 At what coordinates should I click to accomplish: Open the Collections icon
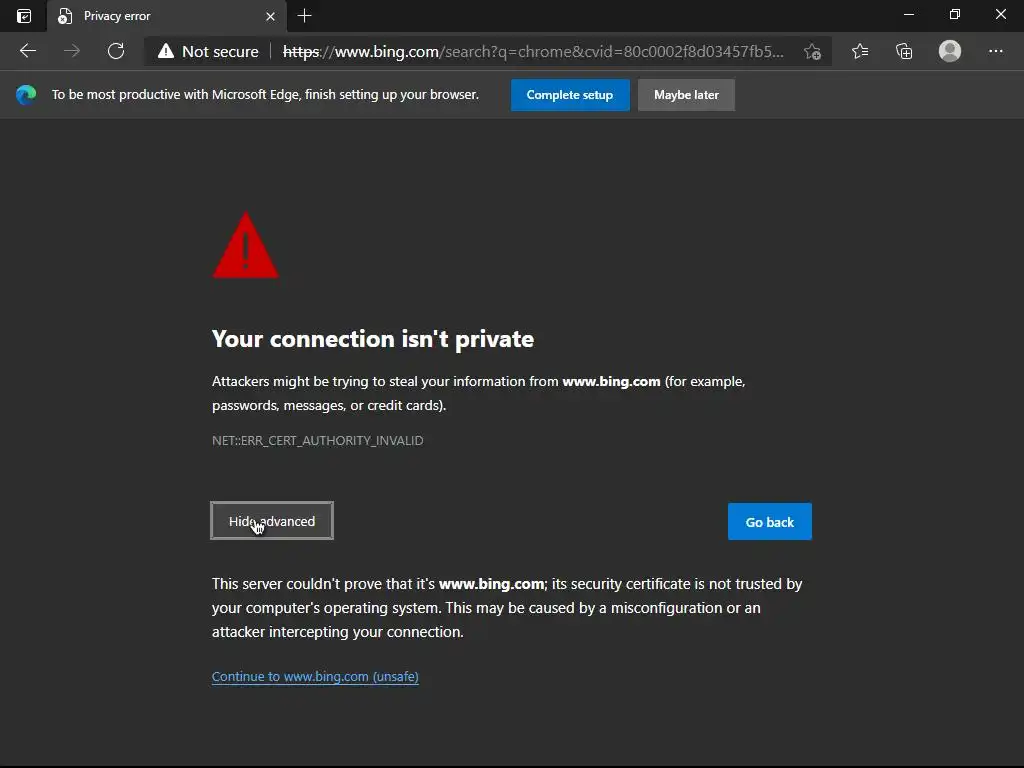pyautogui.click(x=904, y=51)
